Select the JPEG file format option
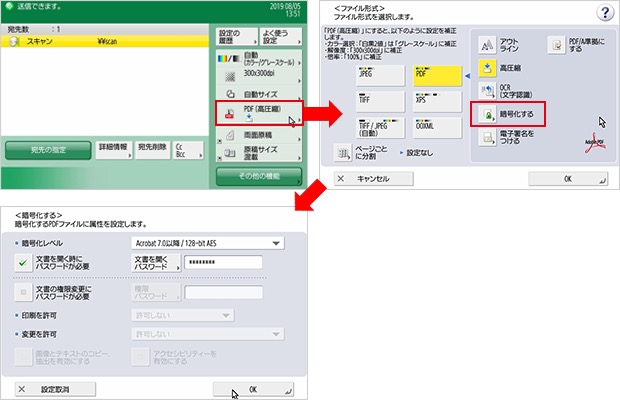 (x=375, y=75)
